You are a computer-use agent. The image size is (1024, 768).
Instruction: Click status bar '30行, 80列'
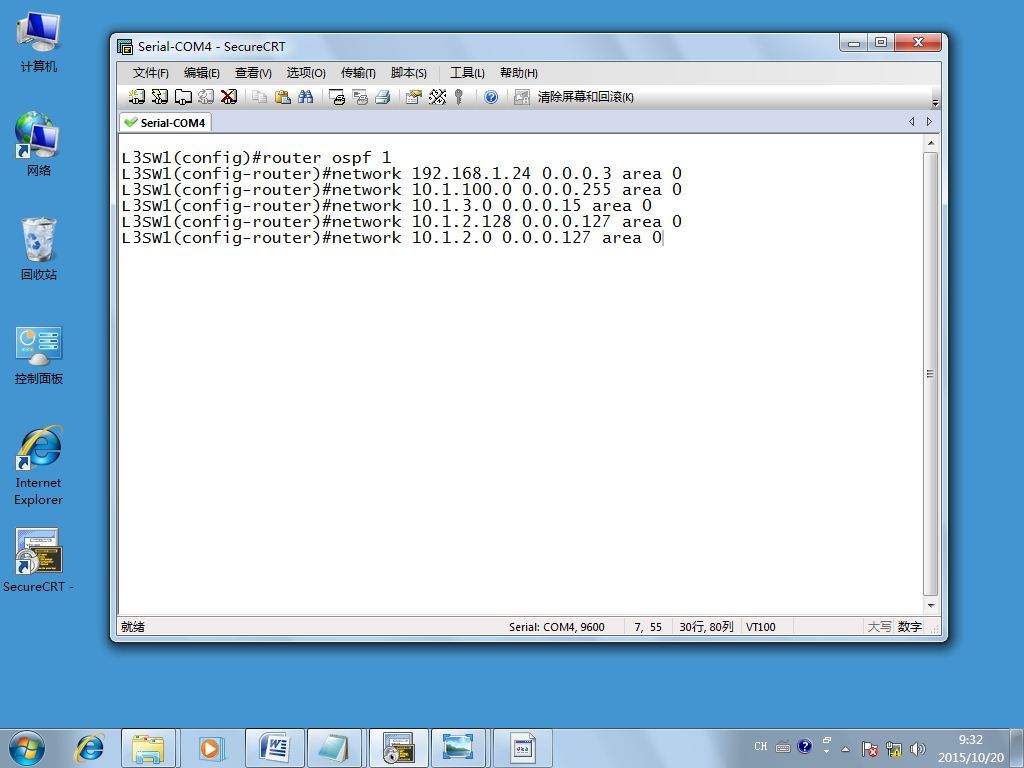[706, 627]
